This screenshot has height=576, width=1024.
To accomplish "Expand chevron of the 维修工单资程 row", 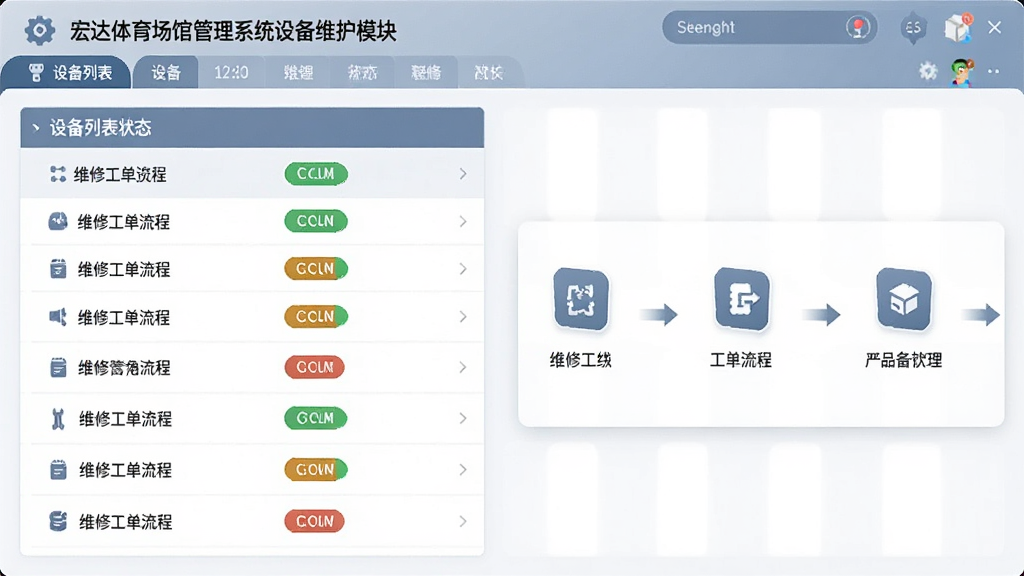I will (x=462, y=174).
